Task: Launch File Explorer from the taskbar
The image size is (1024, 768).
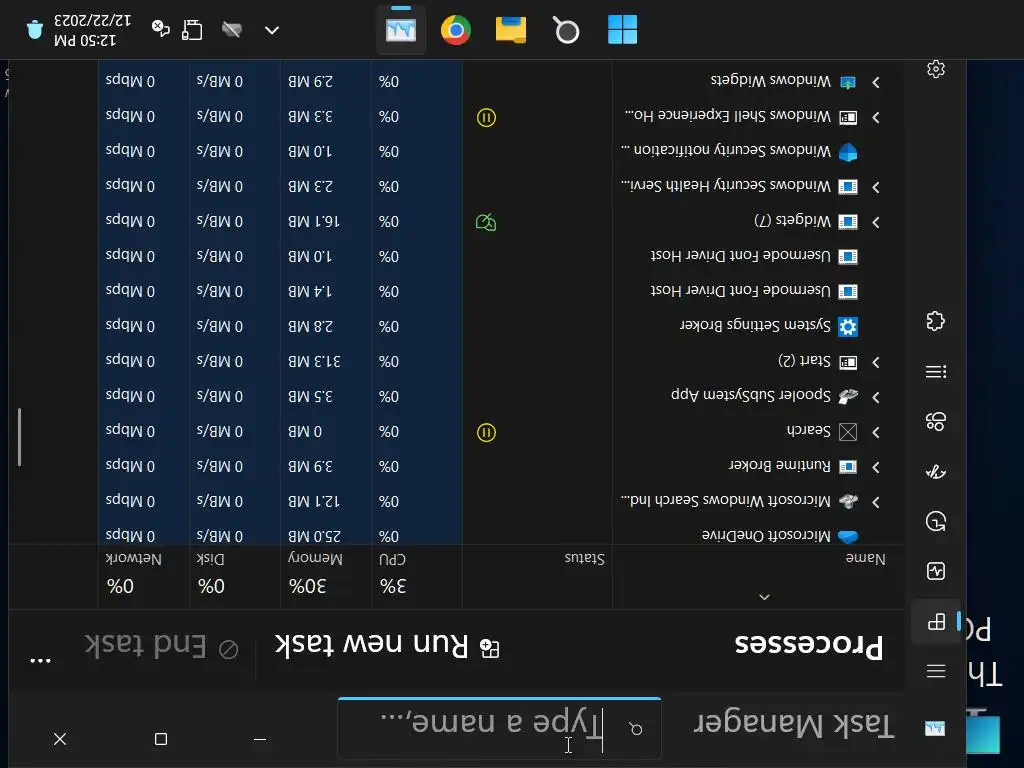Action: point(511,30)
